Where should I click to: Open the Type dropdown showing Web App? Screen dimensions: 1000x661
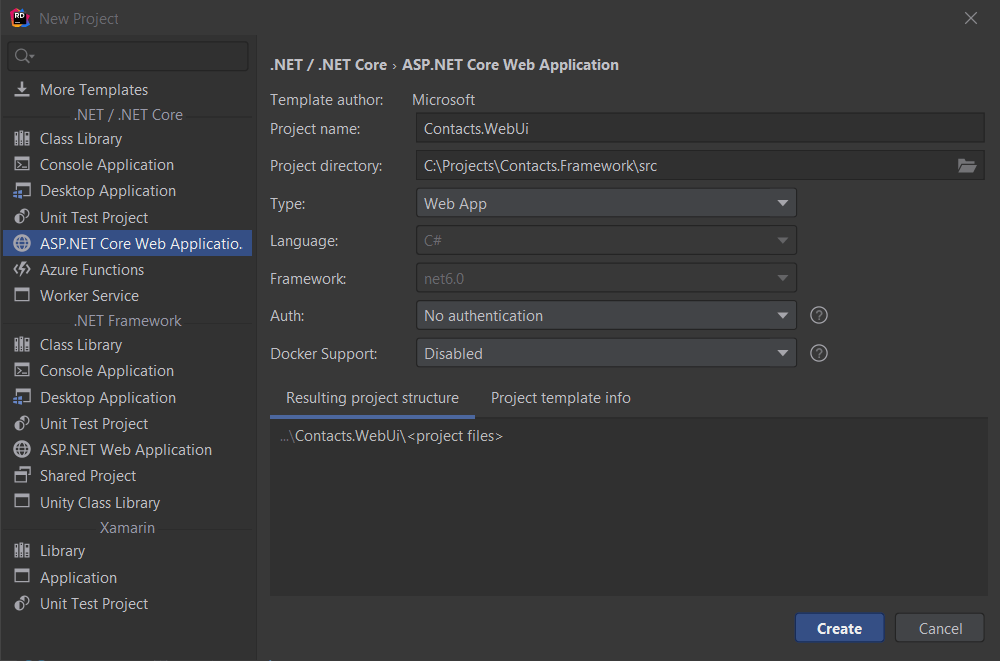click(x=606, y=204)
